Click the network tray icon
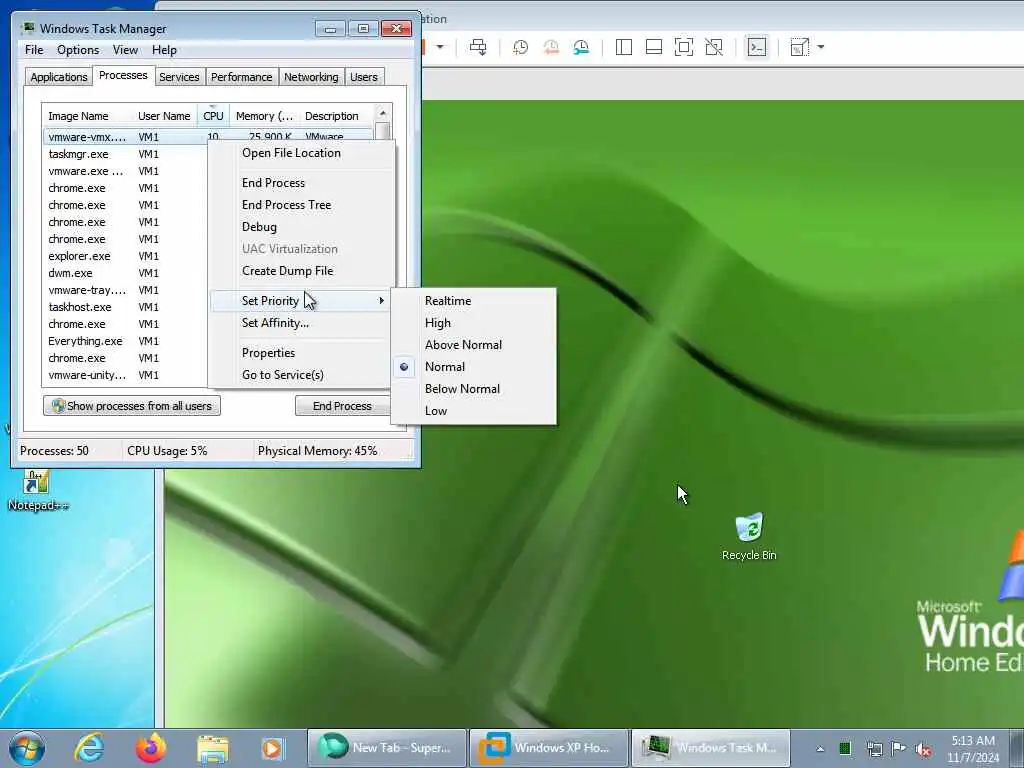 [874, 749]
